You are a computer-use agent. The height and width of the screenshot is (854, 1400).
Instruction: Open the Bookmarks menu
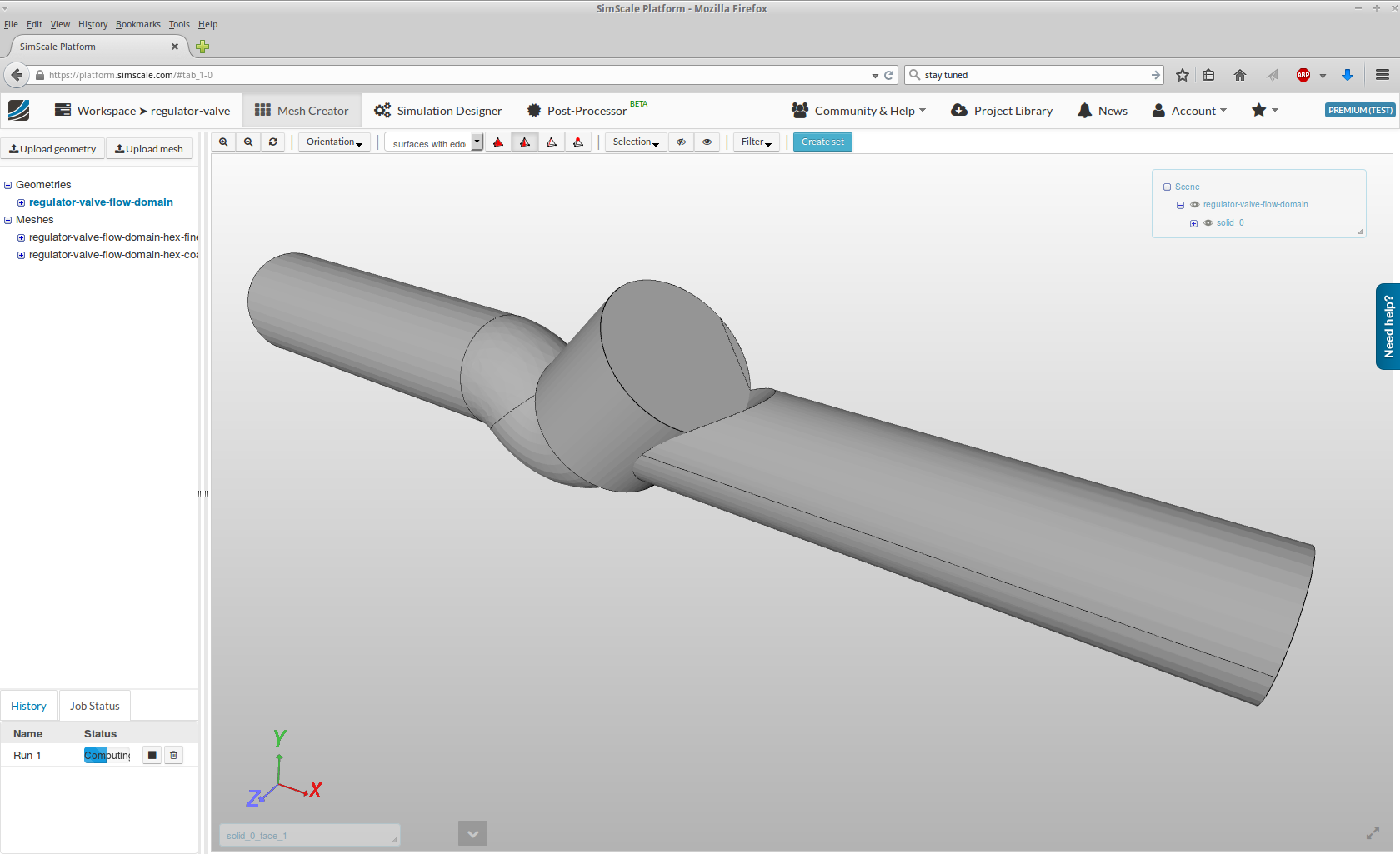(137, 24)
